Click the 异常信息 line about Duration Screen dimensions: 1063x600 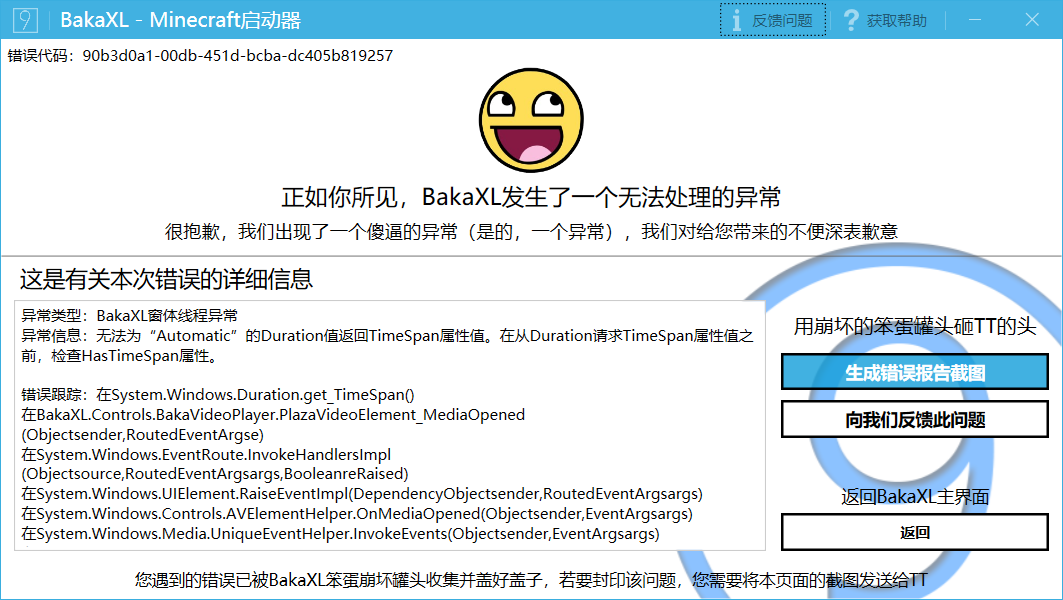coord(387,345)
